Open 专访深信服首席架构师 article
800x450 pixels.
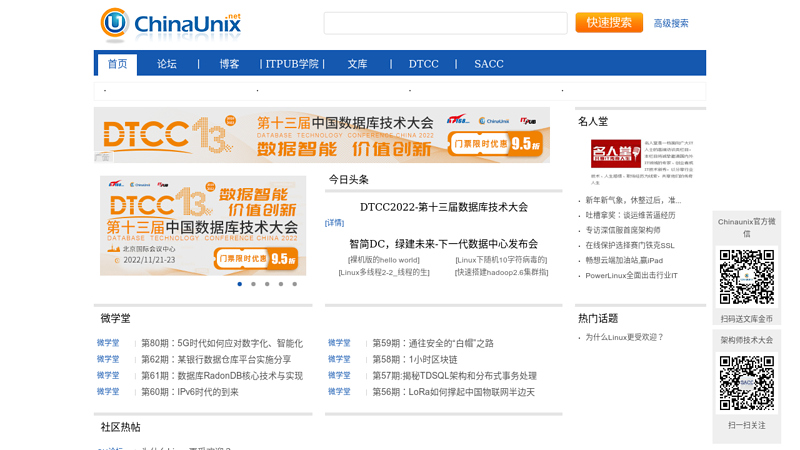(x=623, y=230)
